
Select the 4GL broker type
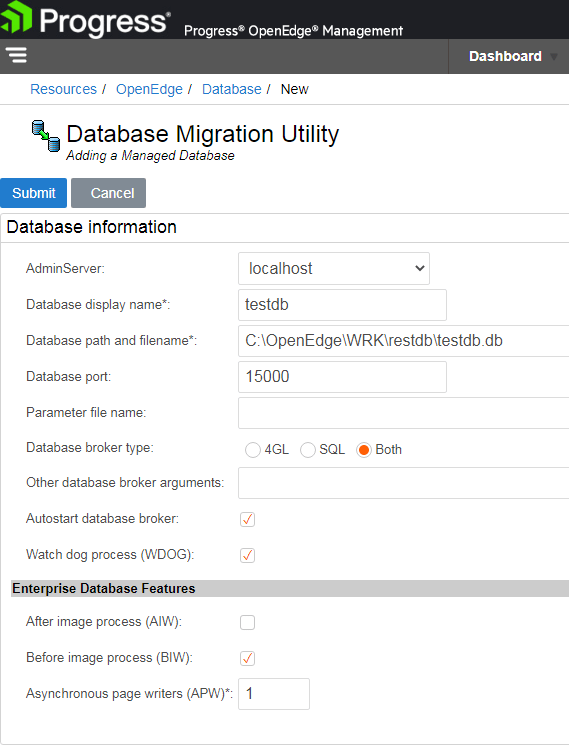pos(253,450)
